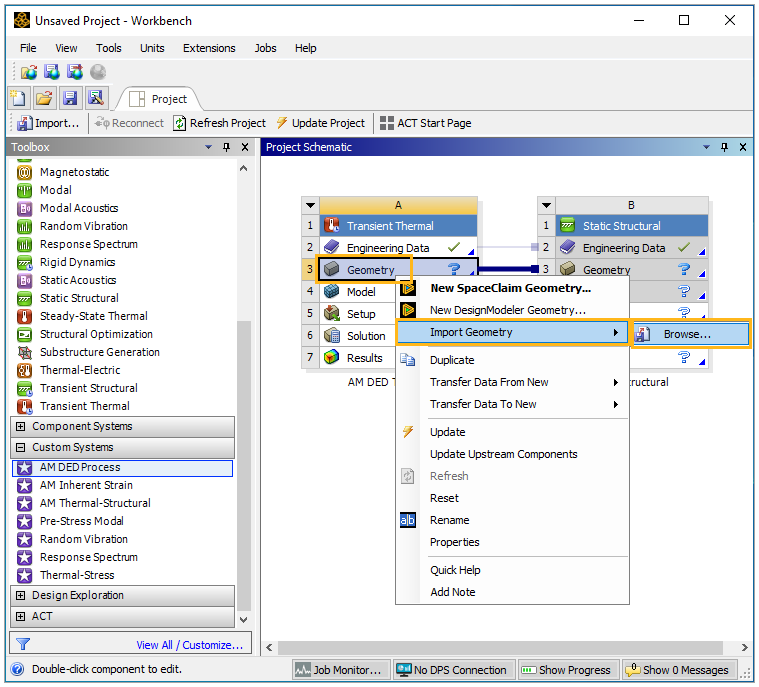Click Toolbox scrollbar down arrow

click(244, 620)
